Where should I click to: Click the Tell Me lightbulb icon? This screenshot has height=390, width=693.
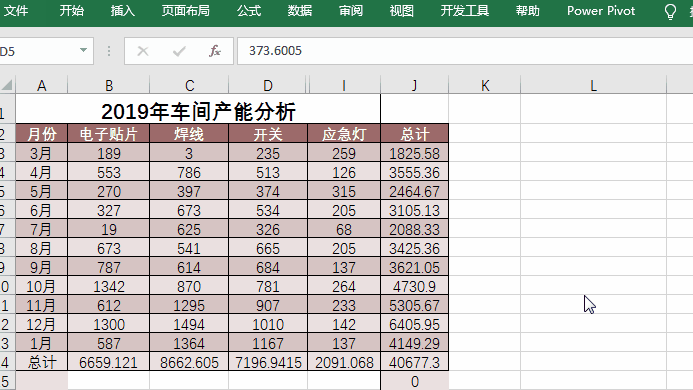tap(670, 11)
